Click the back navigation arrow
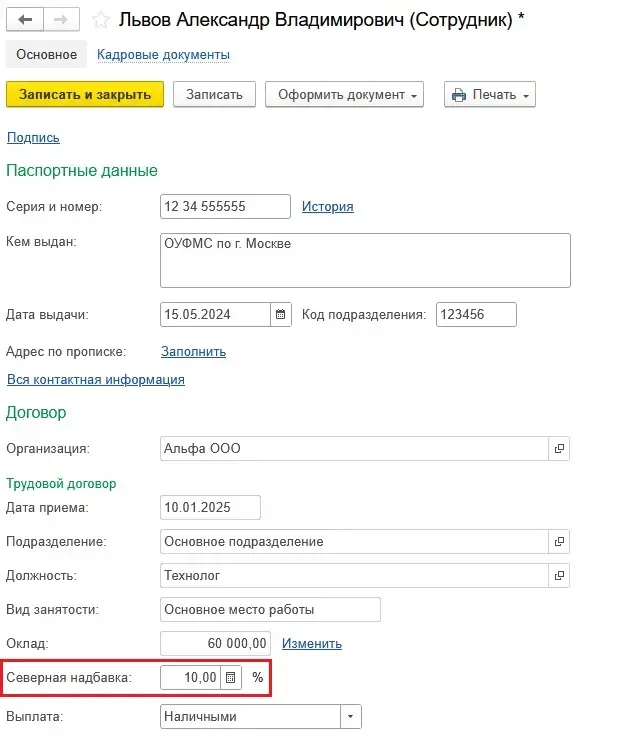The height and width of the screenshot is (738, 628). click(x=25, y=19)
